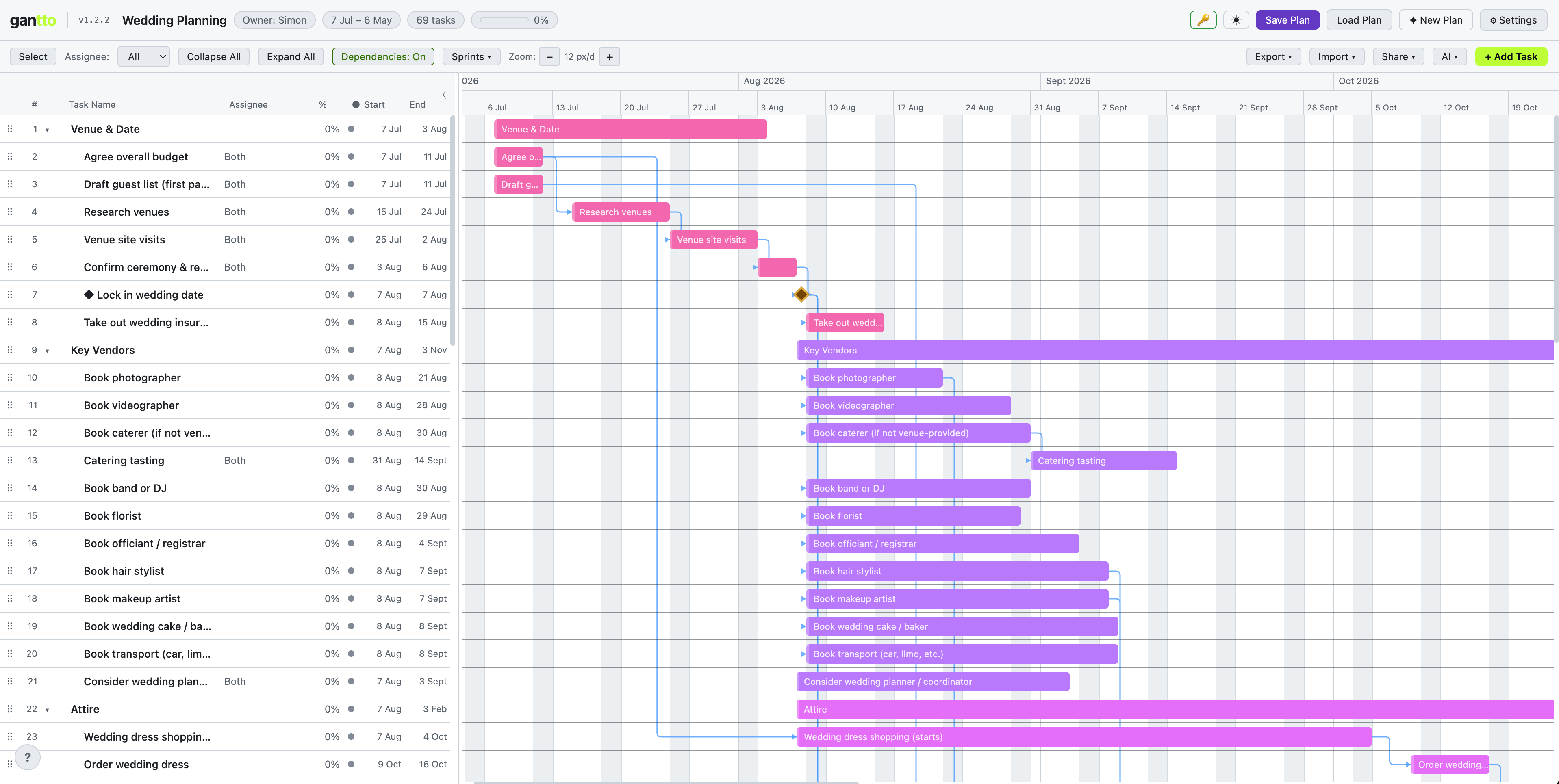Click drag handle of Book florist row
1559x784 pixels.
[x=10, y=515]
